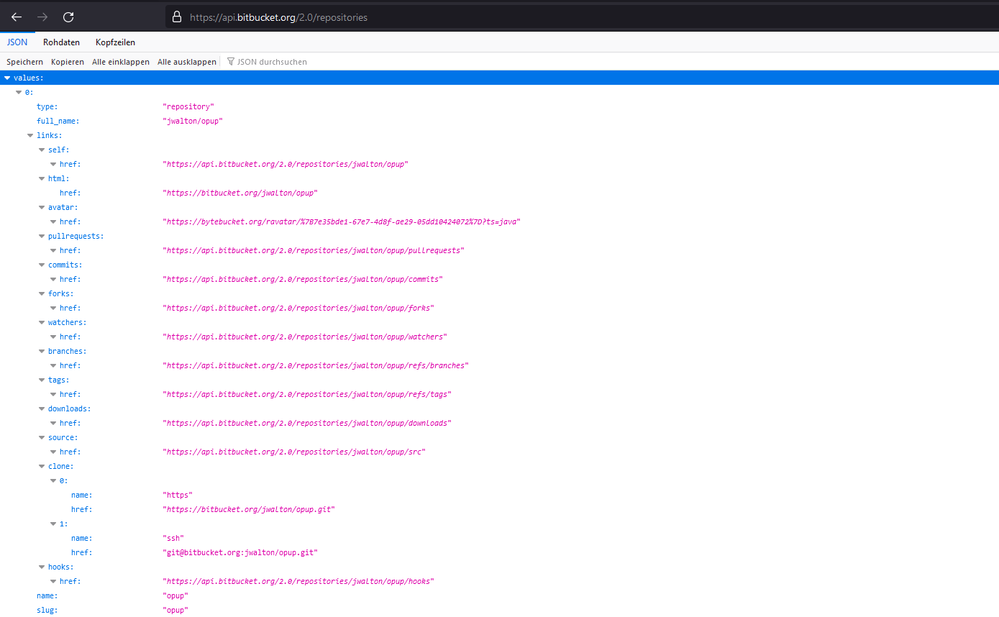This screenshot has width=999, height=617.
Task: Click Alle ausklappen to expand everything
Action: click(187, 62)
